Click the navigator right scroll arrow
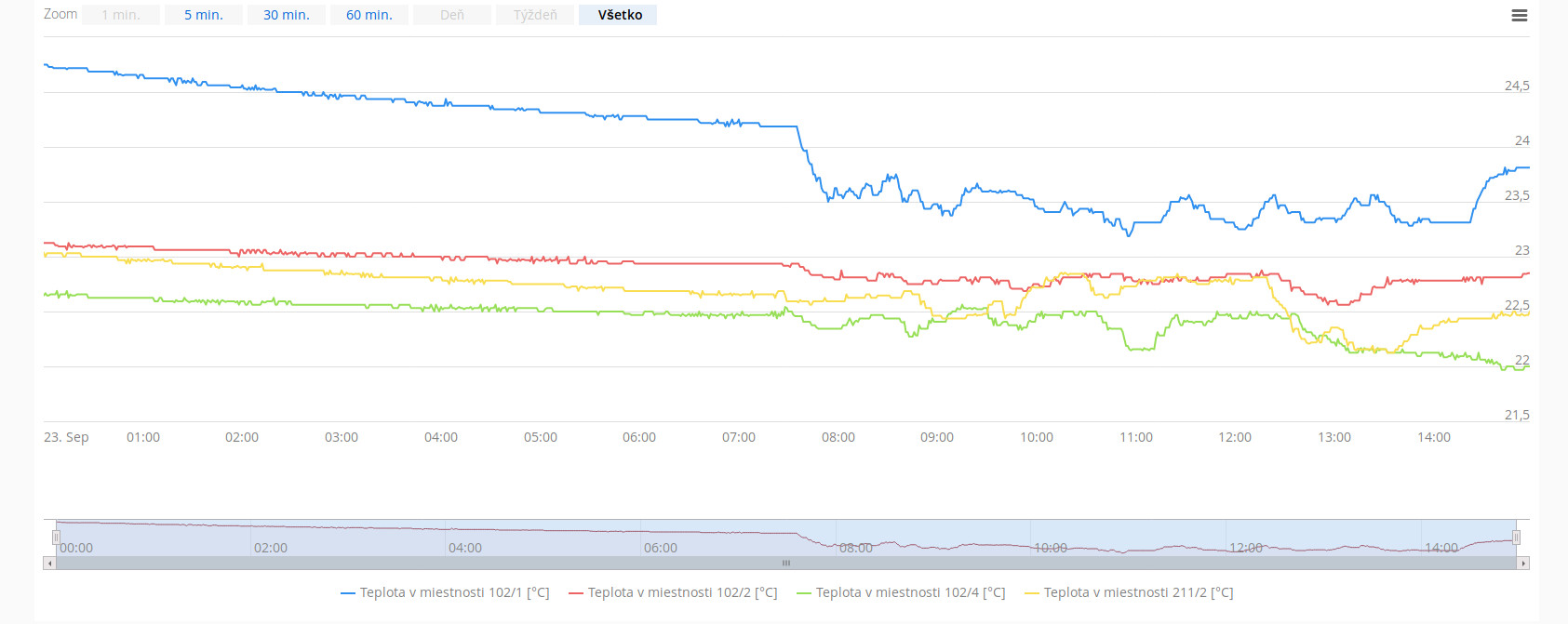Screen dimensions: 1568x624 (1523, 564)
